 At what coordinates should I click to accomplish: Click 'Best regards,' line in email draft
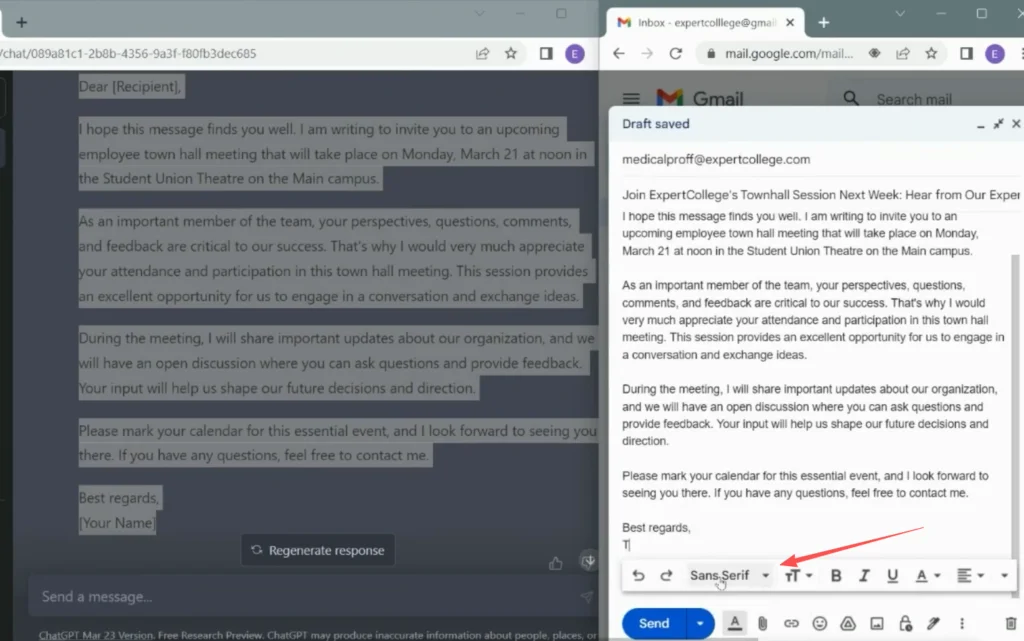tap(656, 527)
